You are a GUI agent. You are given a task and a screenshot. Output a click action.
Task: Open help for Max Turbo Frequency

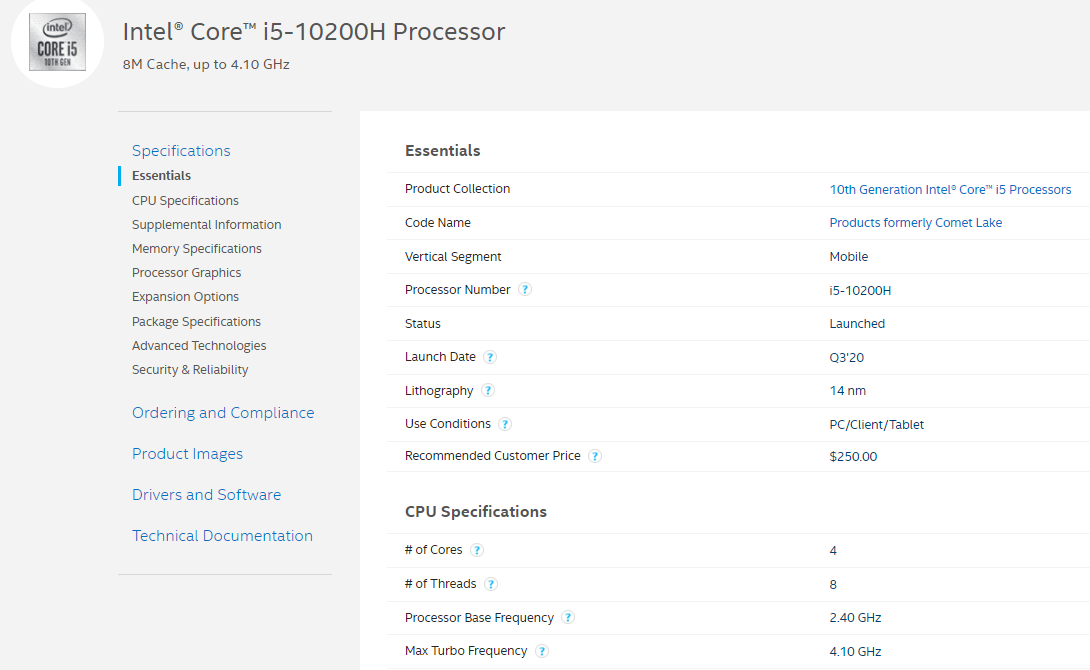click(x=541, y=650)
